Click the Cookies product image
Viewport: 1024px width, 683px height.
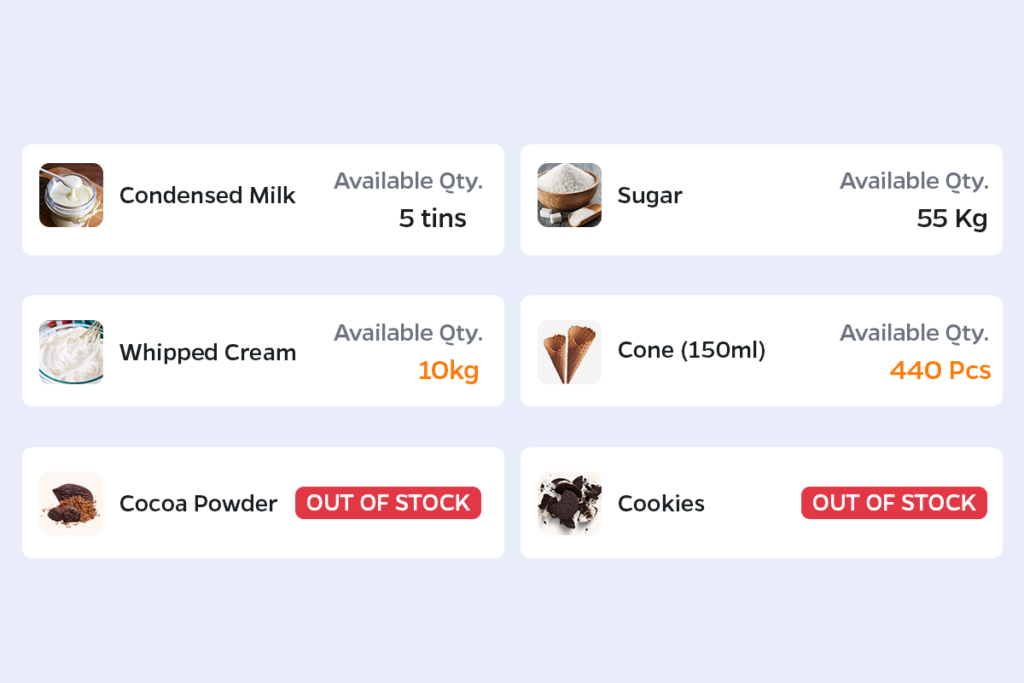pyautogui.click(x=569, y=503)
